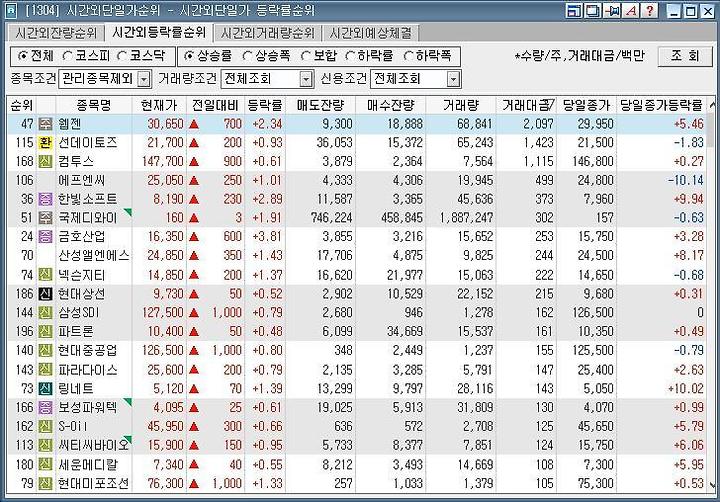
Task: Sort by the 매수잔량 column header
Action: pyautogui.click(x=390, y=106)
